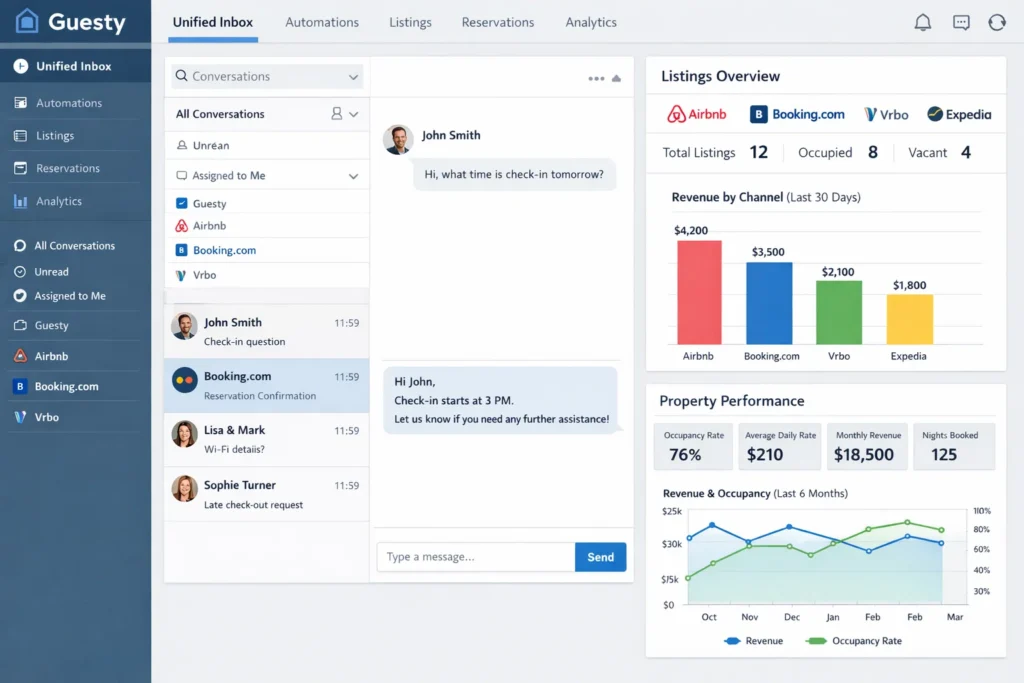Open the messages bubble icon in top bar
This screenshot has height=683, width=1024.
pos(960,21)
